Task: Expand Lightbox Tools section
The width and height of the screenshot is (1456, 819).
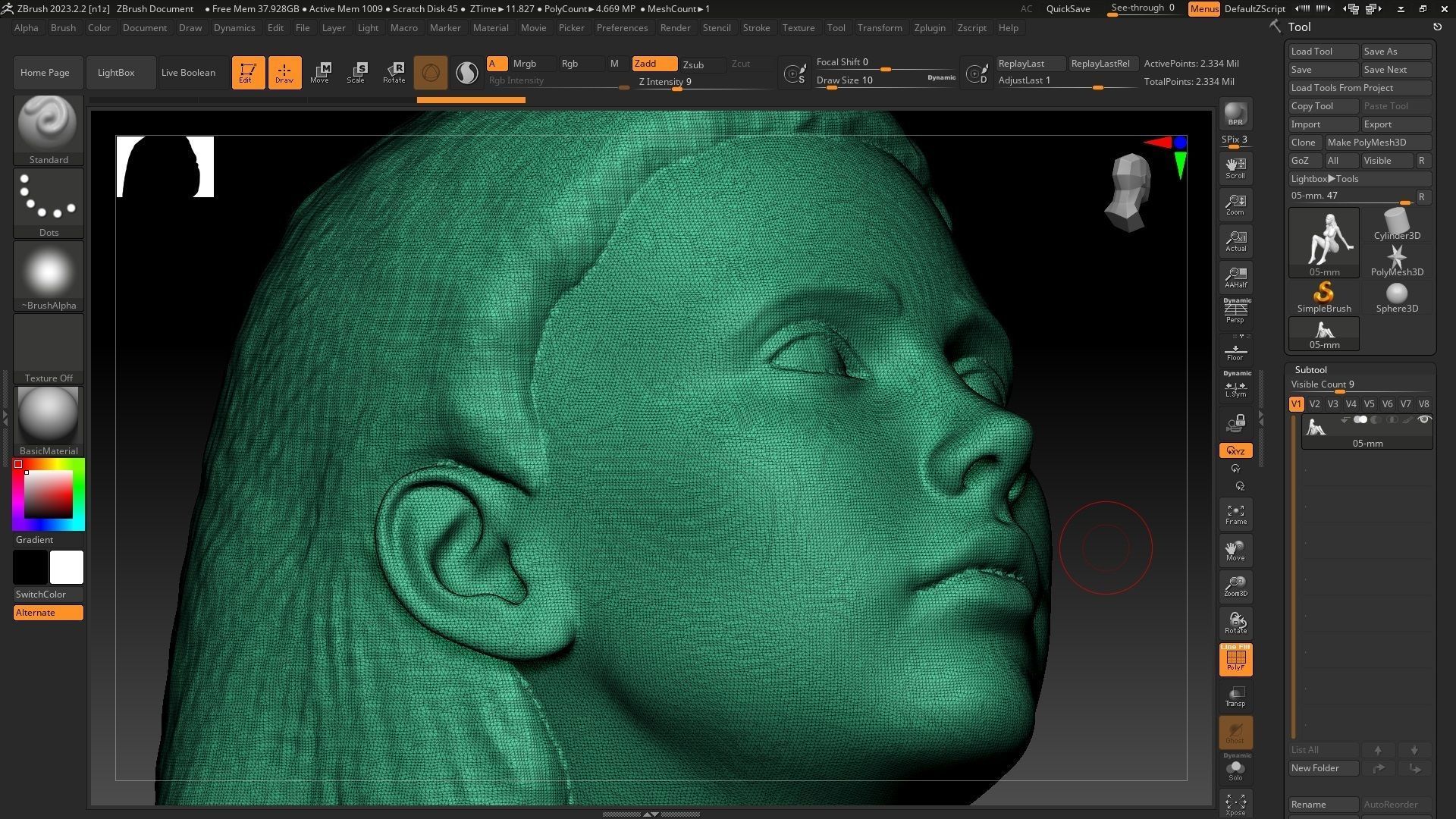Action: [x=1360, y=179]
